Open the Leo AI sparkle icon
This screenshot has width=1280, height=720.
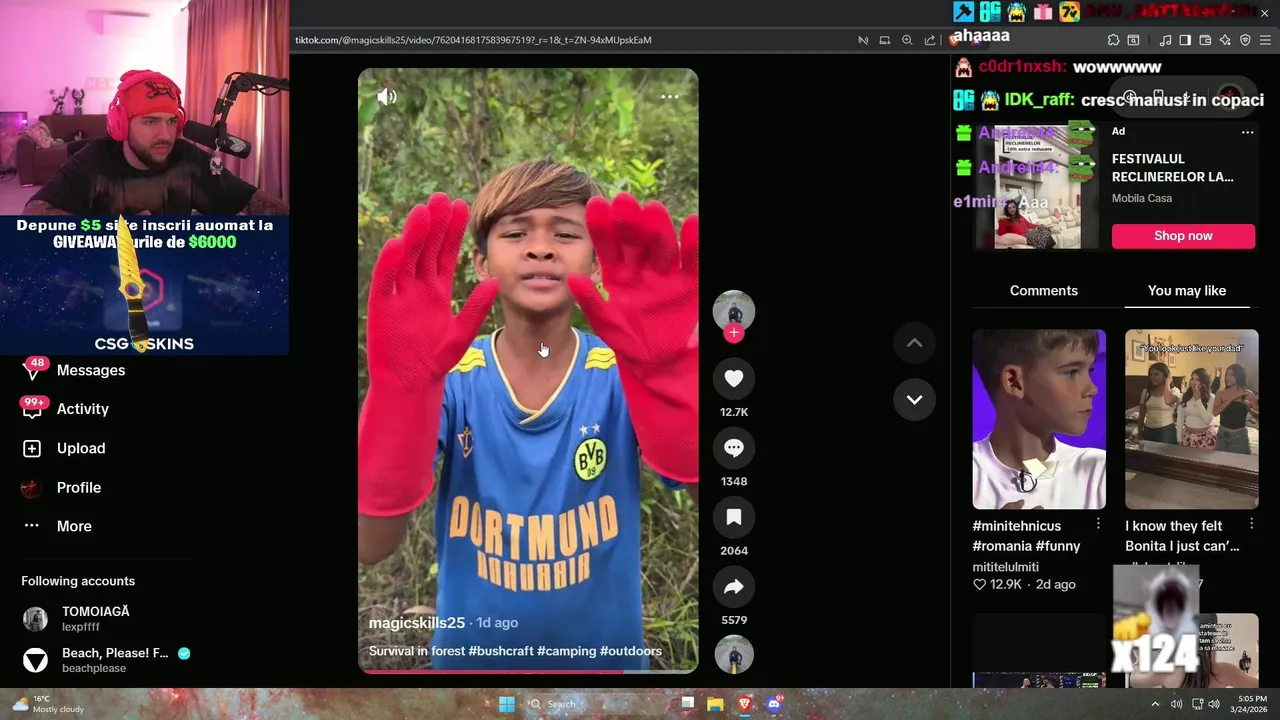[x=1225, y=40]
